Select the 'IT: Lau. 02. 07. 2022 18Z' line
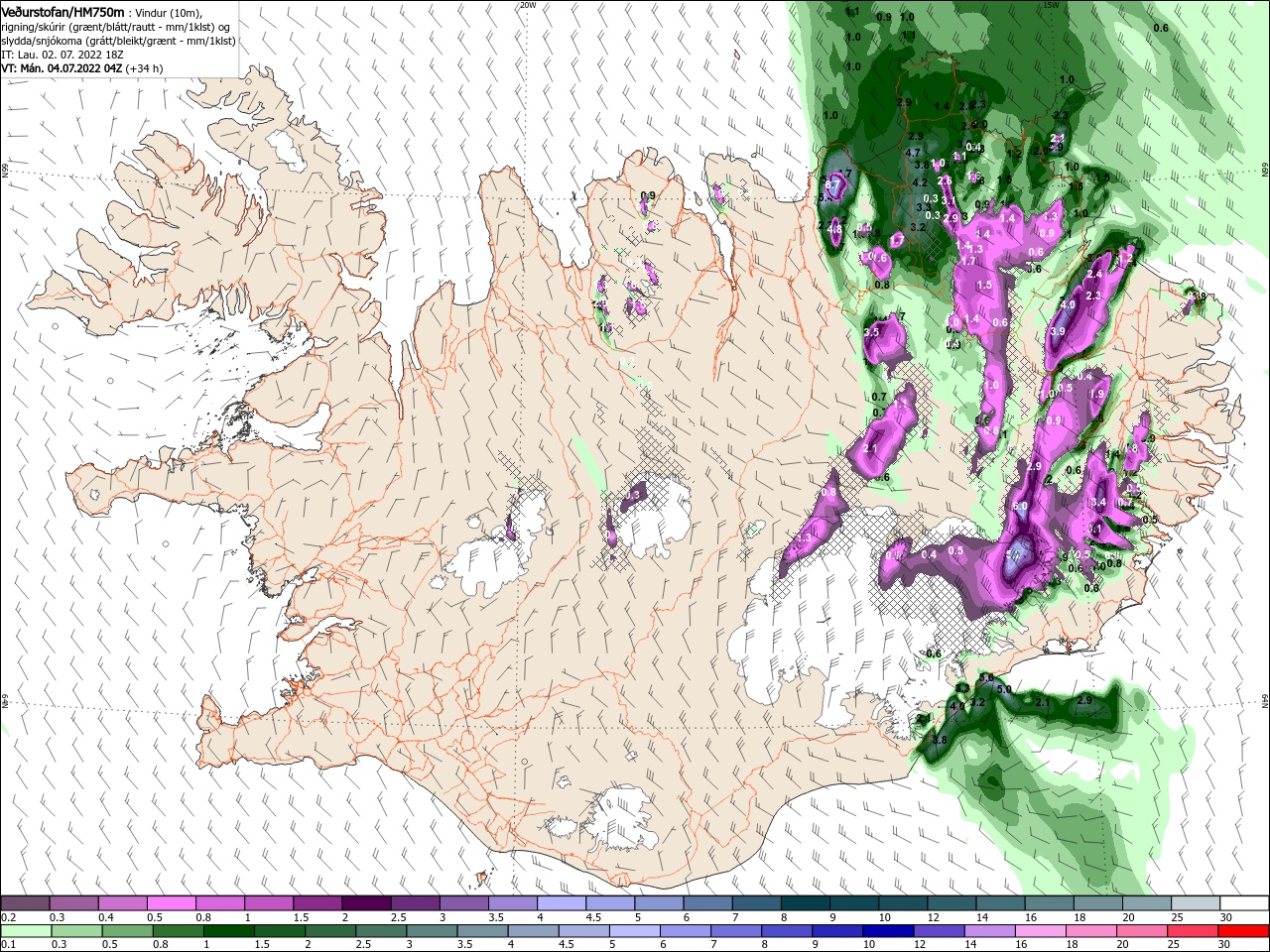Viewport: 1270px width, 952px height. pyautogui.click(x=63, y=55)
